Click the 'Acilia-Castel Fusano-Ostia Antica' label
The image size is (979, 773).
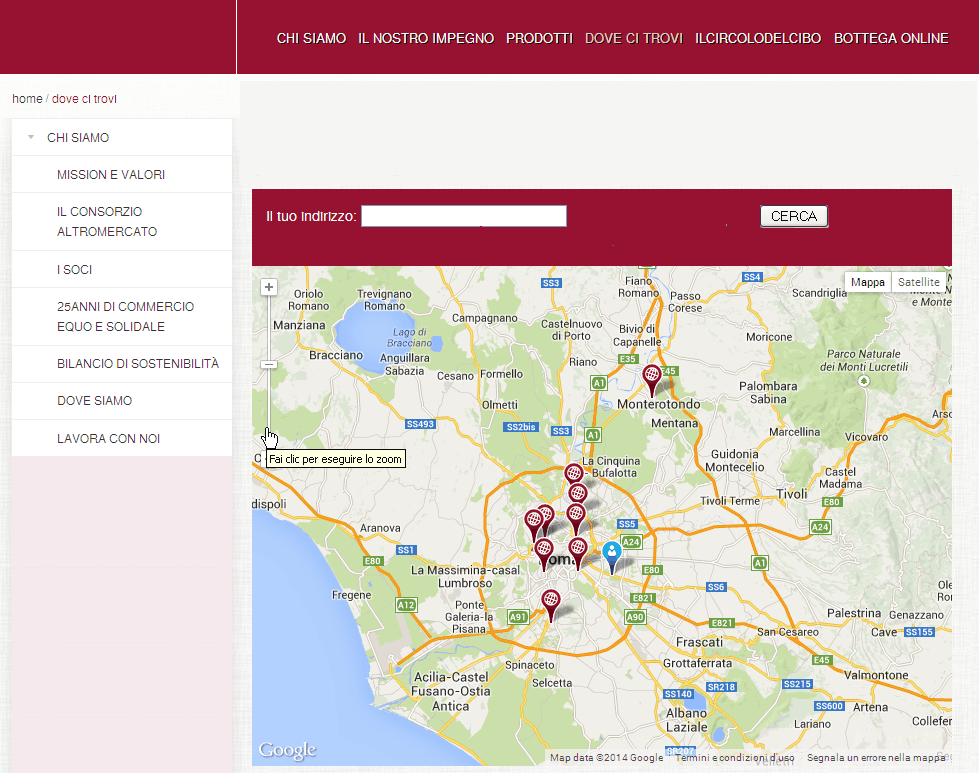coord(451,692)
